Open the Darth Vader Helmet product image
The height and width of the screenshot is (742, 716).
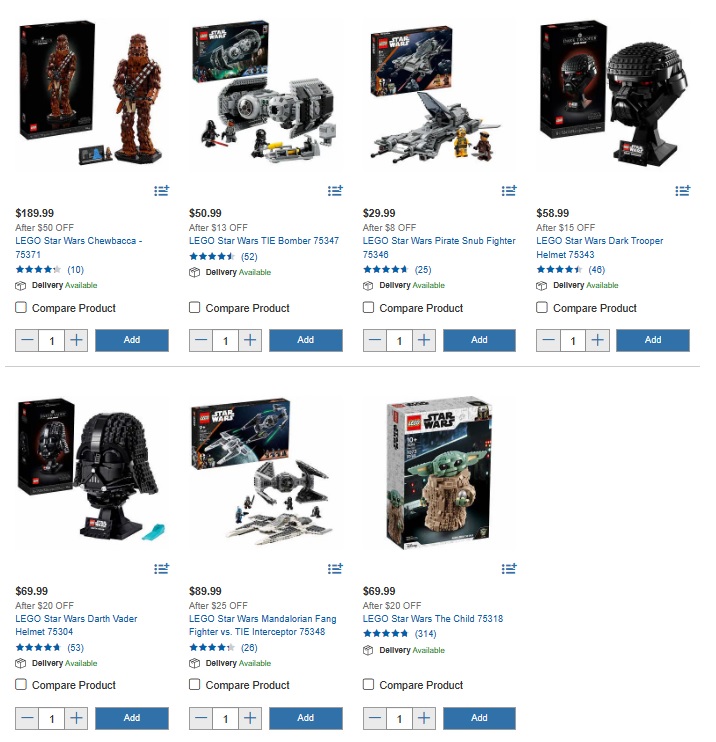click(89, 471)
